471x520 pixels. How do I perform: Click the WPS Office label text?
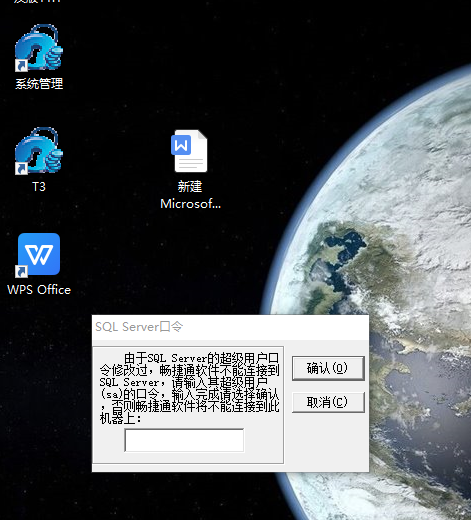(x=39, y=290)
